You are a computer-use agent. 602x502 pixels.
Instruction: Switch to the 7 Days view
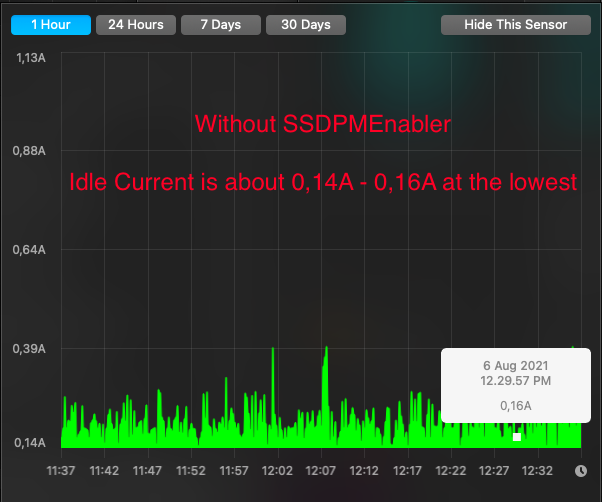click(x=221, y=25)
